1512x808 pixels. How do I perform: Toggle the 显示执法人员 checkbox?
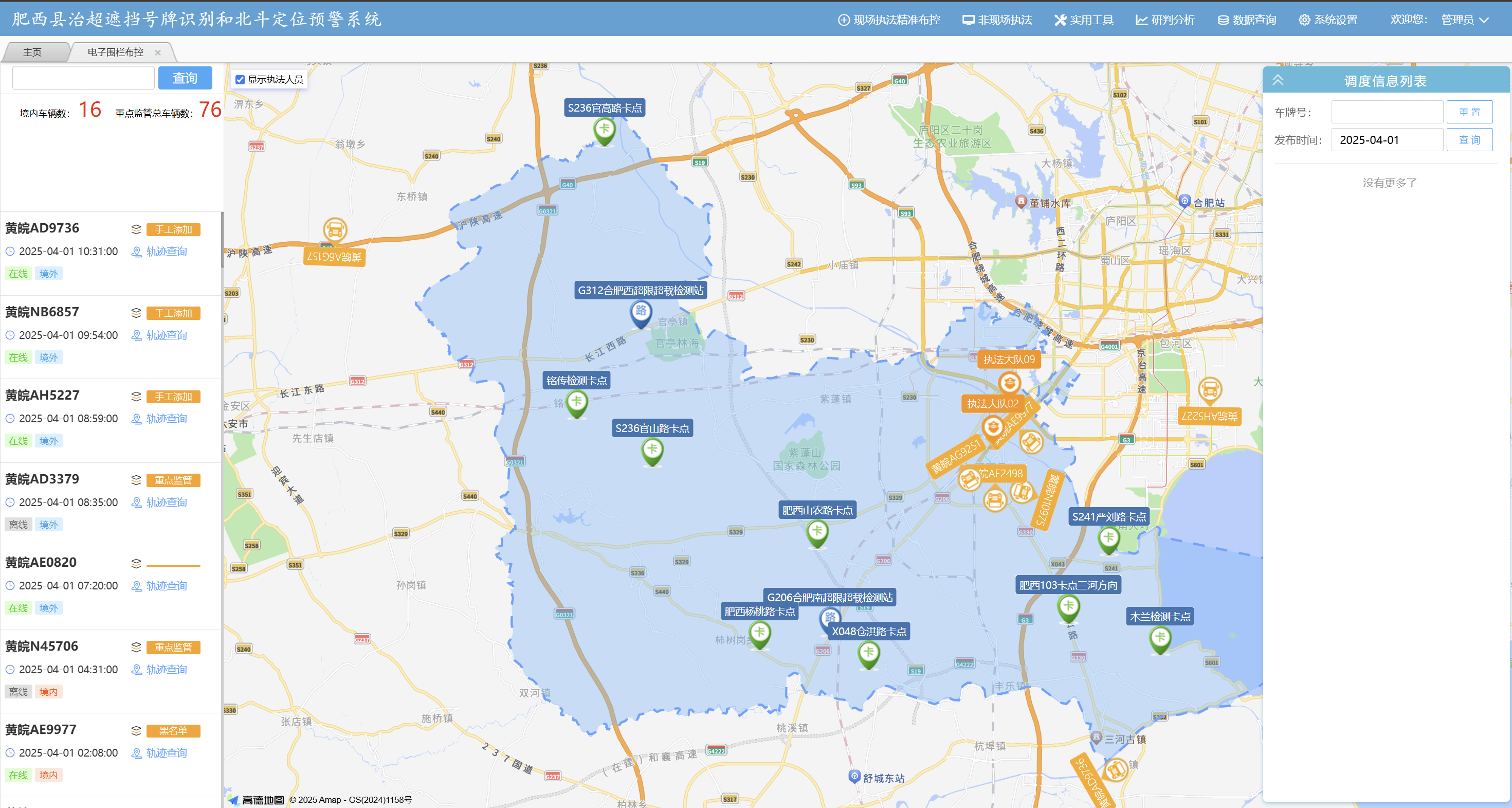pos(240,79)
